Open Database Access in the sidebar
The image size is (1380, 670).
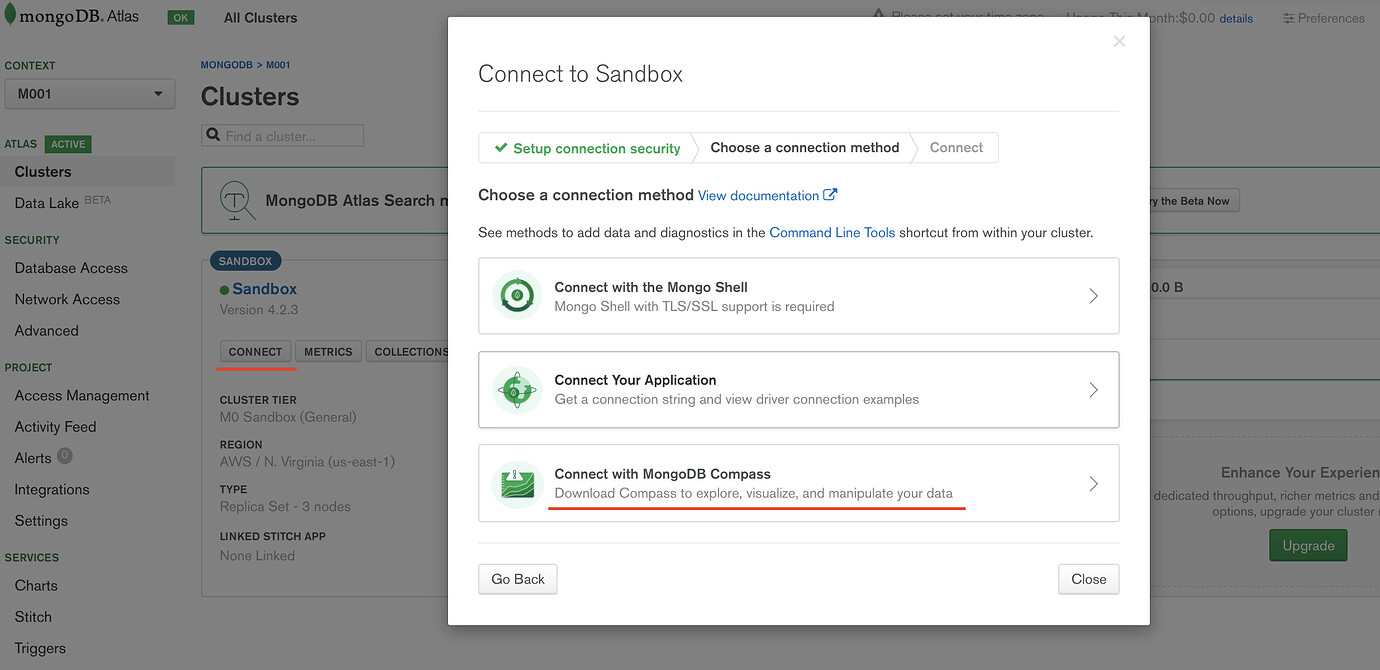click(x=71, y=268)
